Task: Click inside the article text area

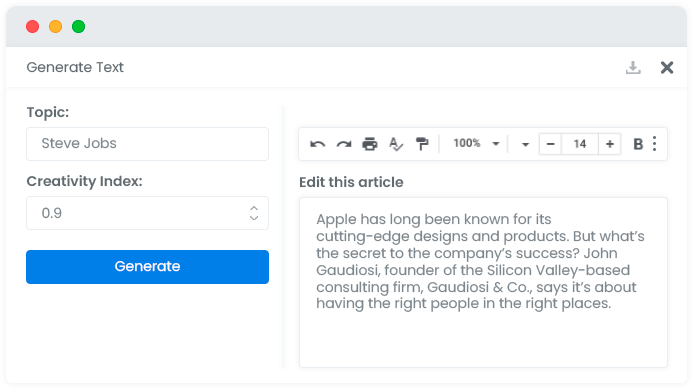Action: pyautogui.click(x=483, y=282)
